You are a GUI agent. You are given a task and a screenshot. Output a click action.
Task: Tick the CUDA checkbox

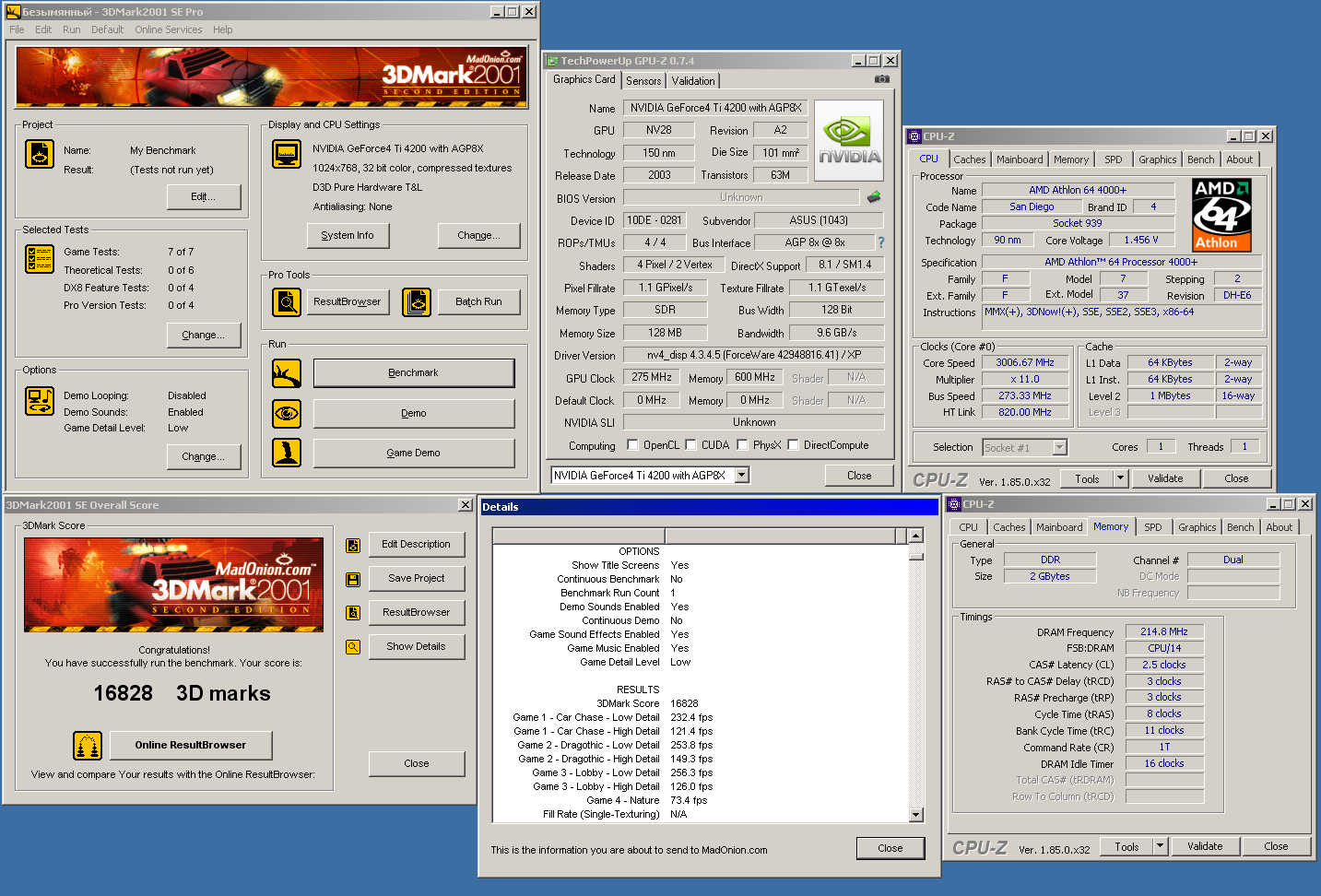click(690, 445)
